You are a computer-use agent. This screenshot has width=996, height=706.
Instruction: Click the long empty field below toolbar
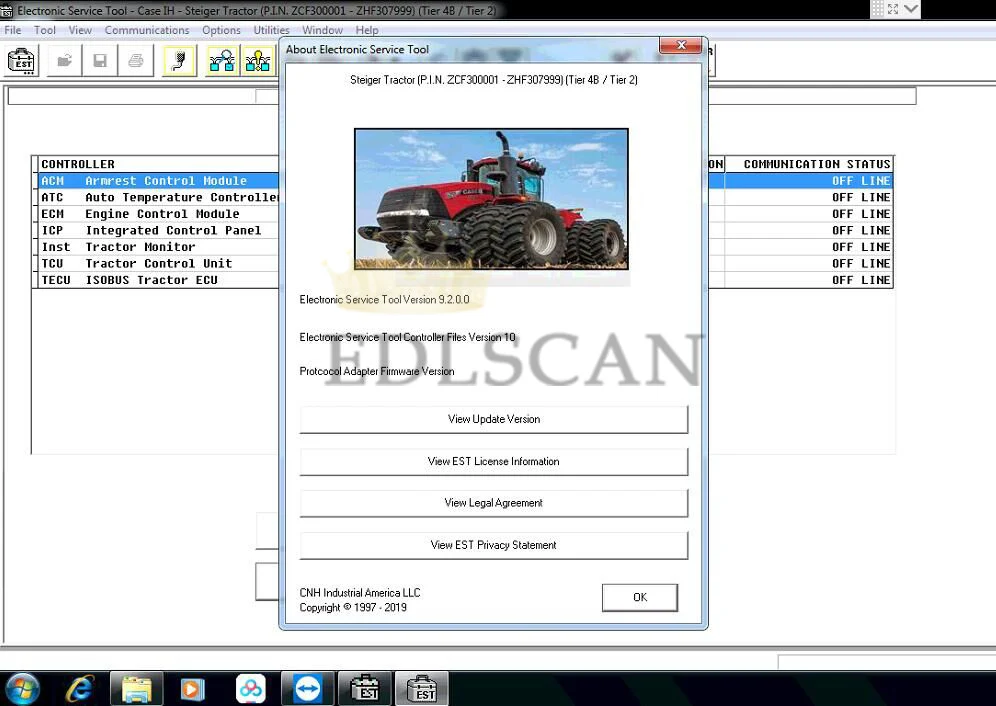462,96
